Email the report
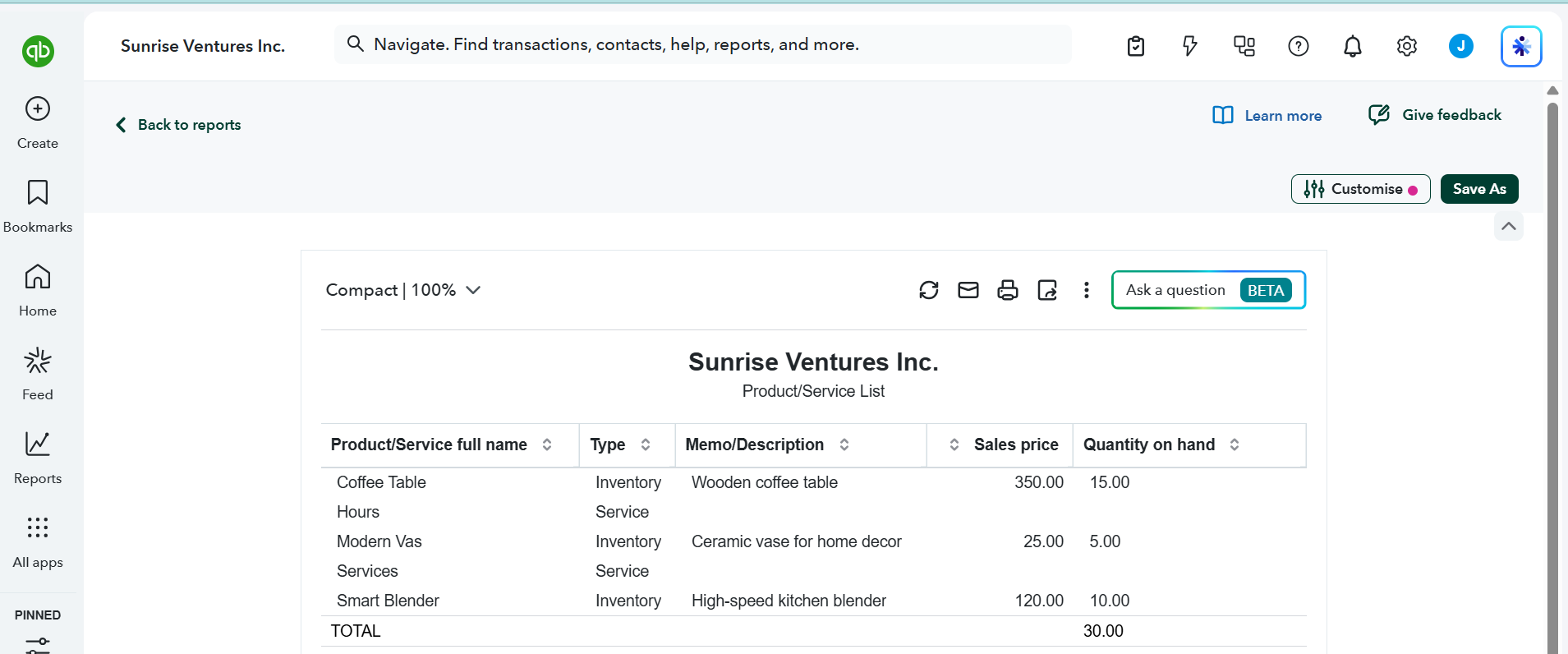This screenshot has width=1568, height=654. coord(968,290)
